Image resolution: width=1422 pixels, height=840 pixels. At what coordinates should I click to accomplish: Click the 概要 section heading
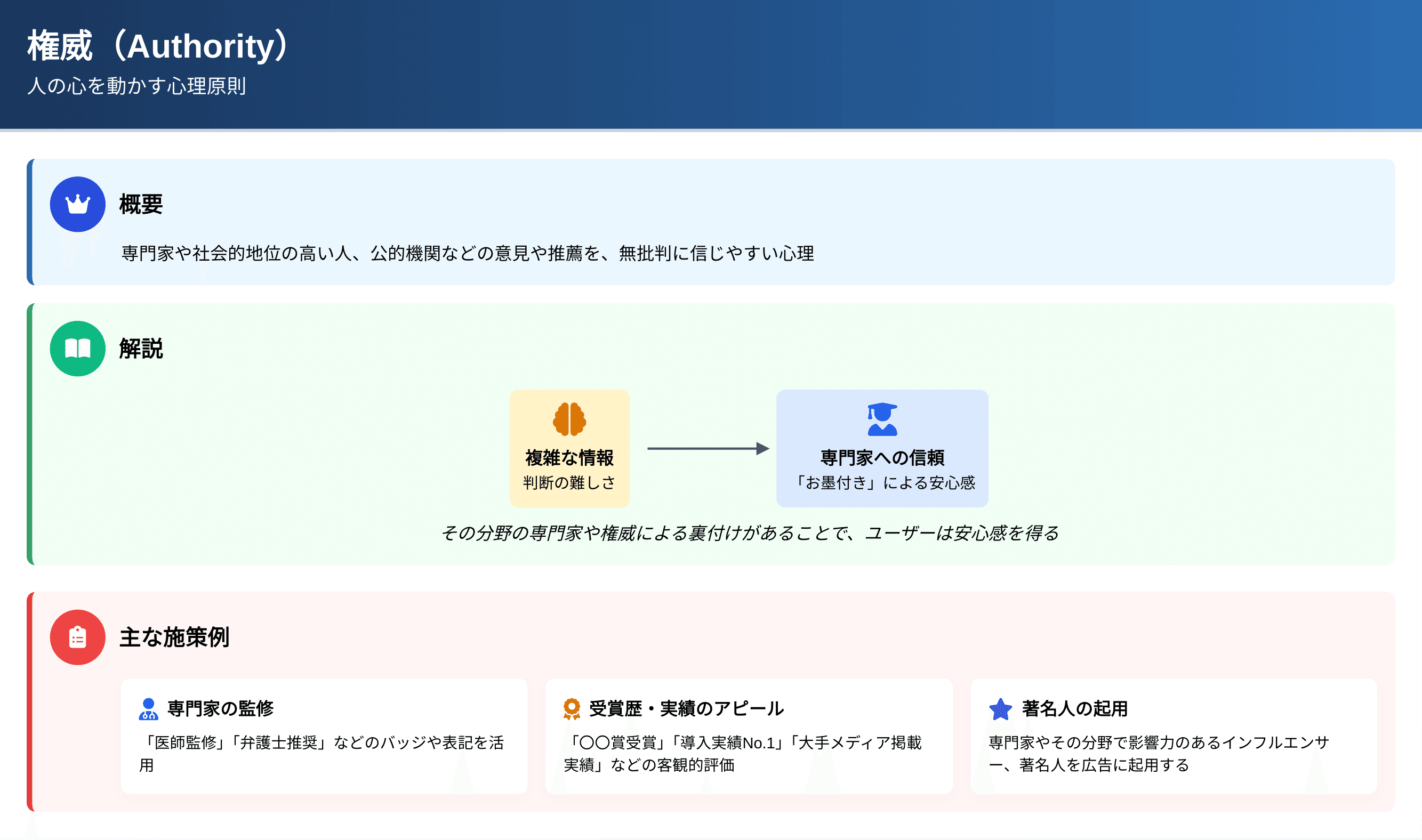(x=141, y=204)
